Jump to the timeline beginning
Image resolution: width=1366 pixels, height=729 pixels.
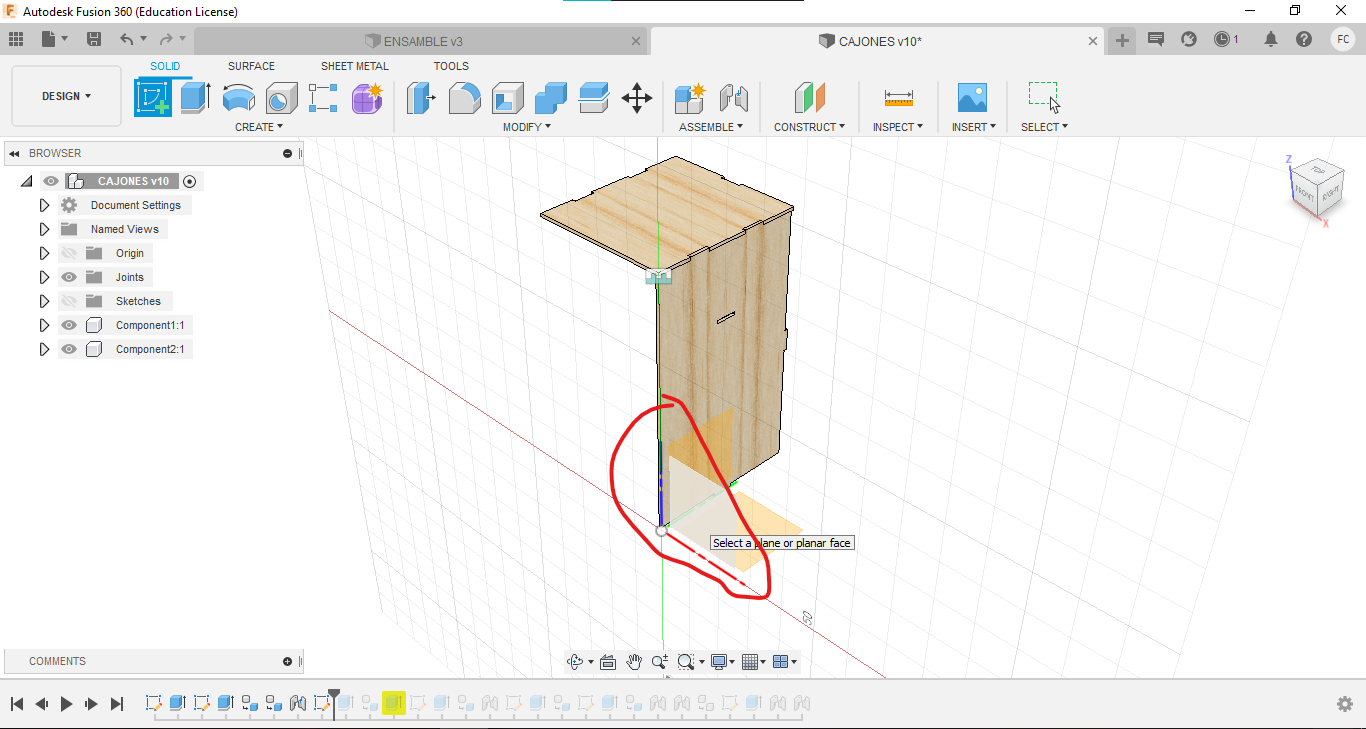click(x=16, y=704)
